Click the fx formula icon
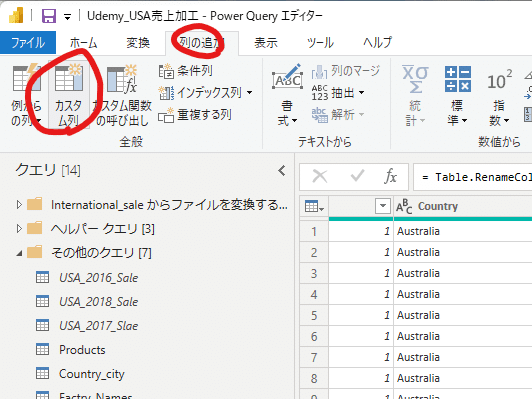 pyautogui.click(x=391, y=176)
